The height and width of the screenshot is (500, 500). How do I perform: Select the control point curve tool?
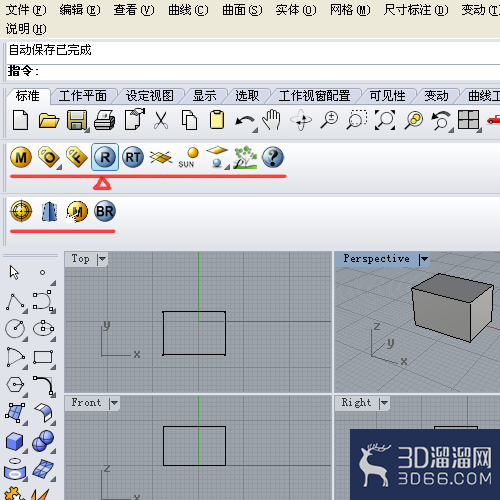click(x=43, y=301)
